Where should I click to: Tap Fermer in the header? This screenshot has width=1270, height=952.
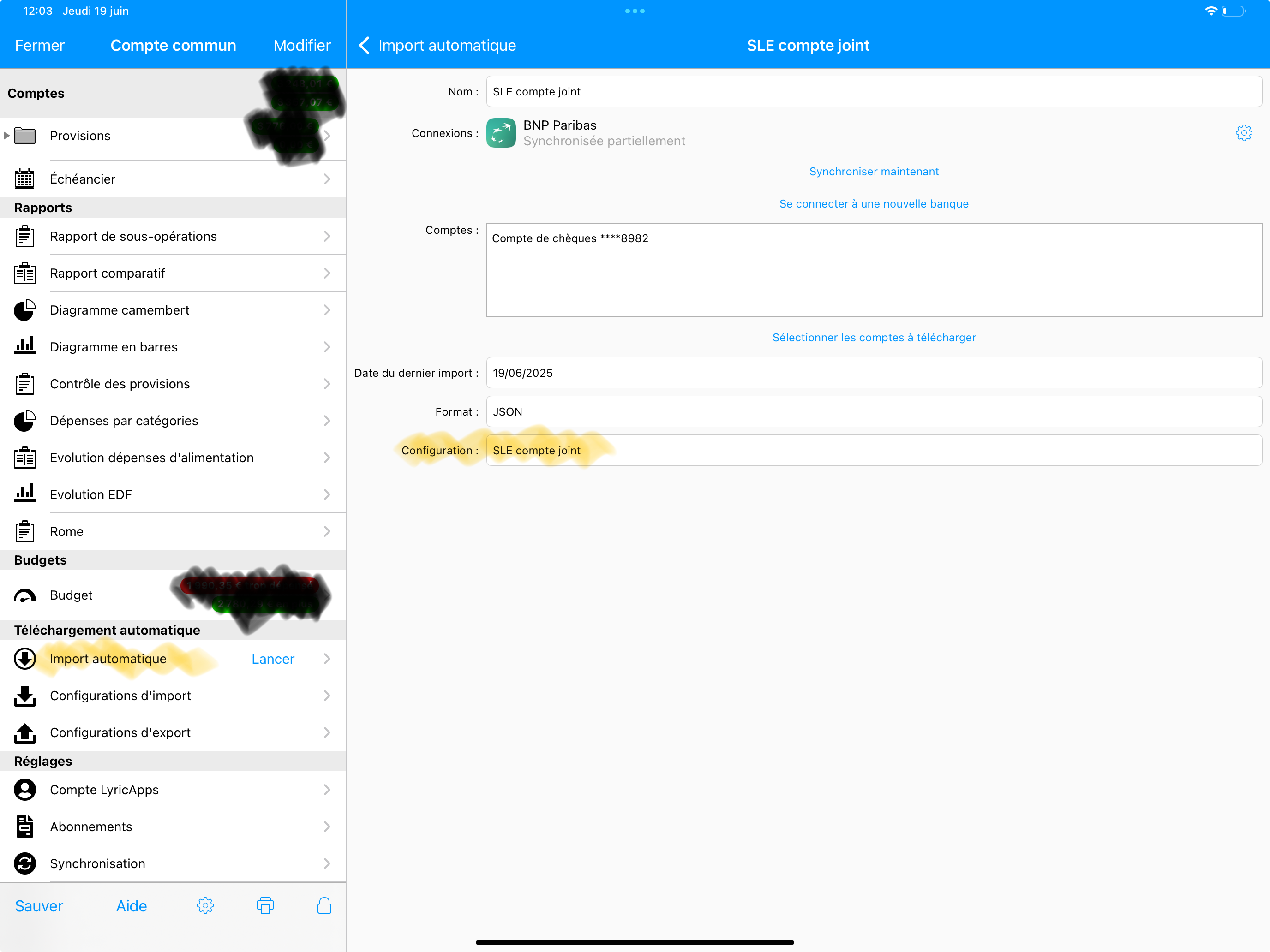40,45
